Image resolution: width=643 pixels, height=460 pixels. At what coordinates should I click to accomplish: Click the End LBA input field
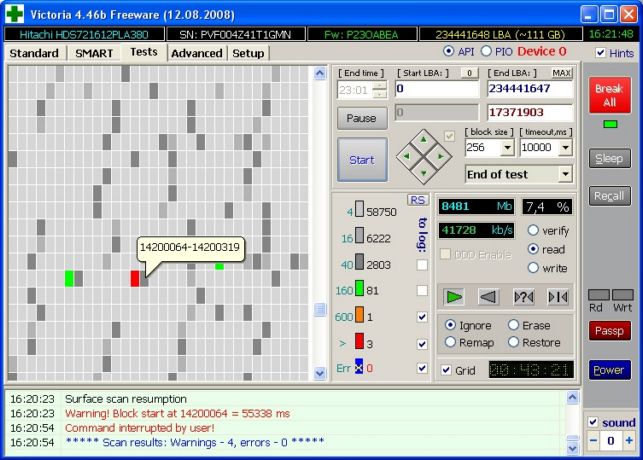tap(530, 89)
